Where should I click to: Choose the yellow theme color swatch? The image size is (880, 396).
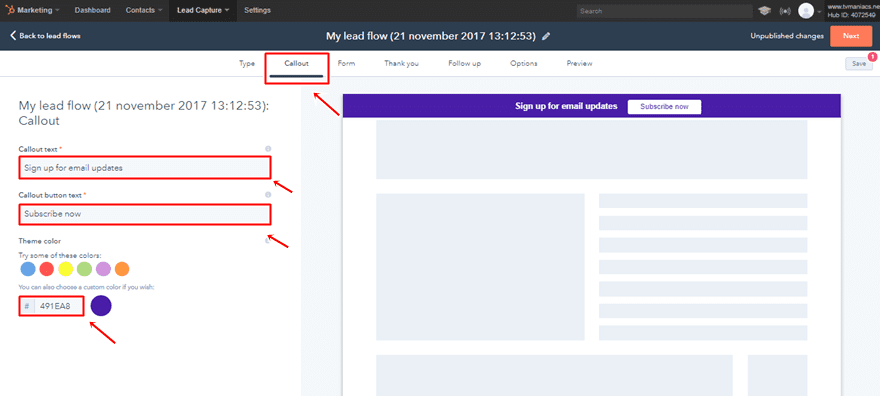click(x=66, y=269)
